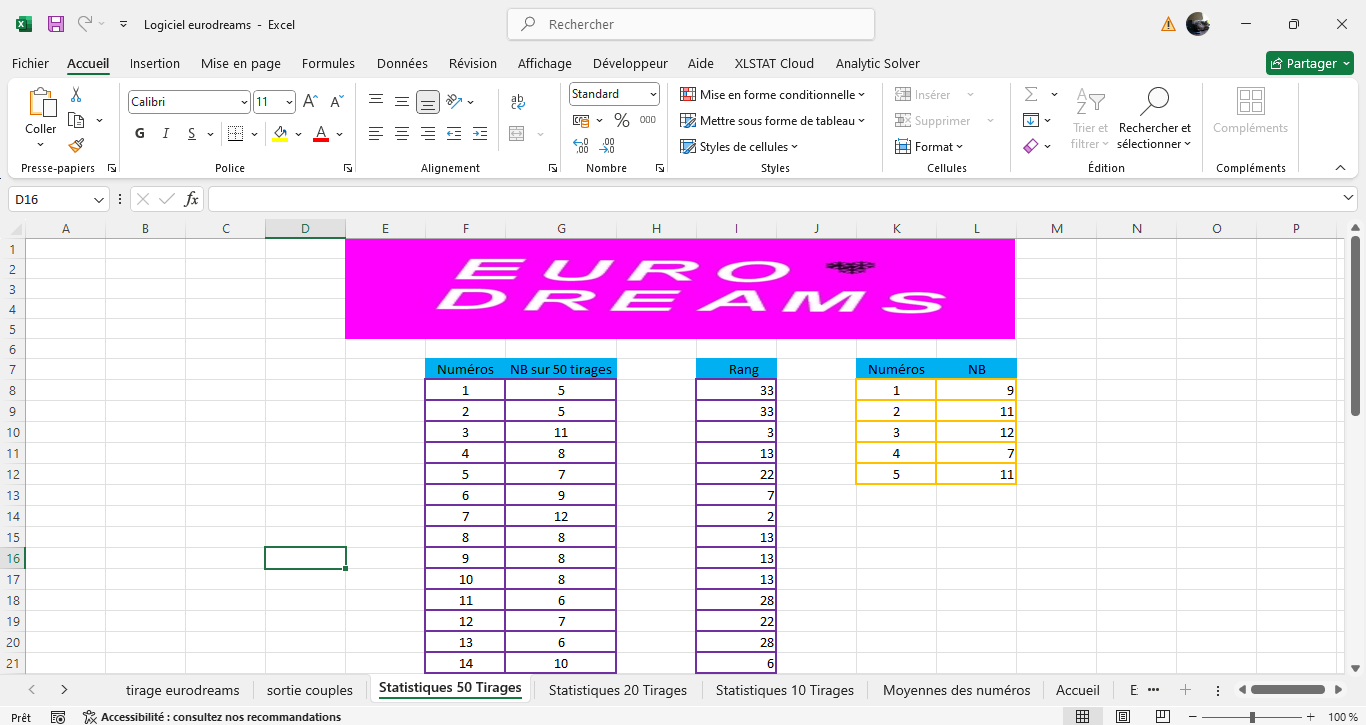1366x725 pixels.
Task: Click the insert function fx icon
Action: pyautogui.click(x=192, y=199)
